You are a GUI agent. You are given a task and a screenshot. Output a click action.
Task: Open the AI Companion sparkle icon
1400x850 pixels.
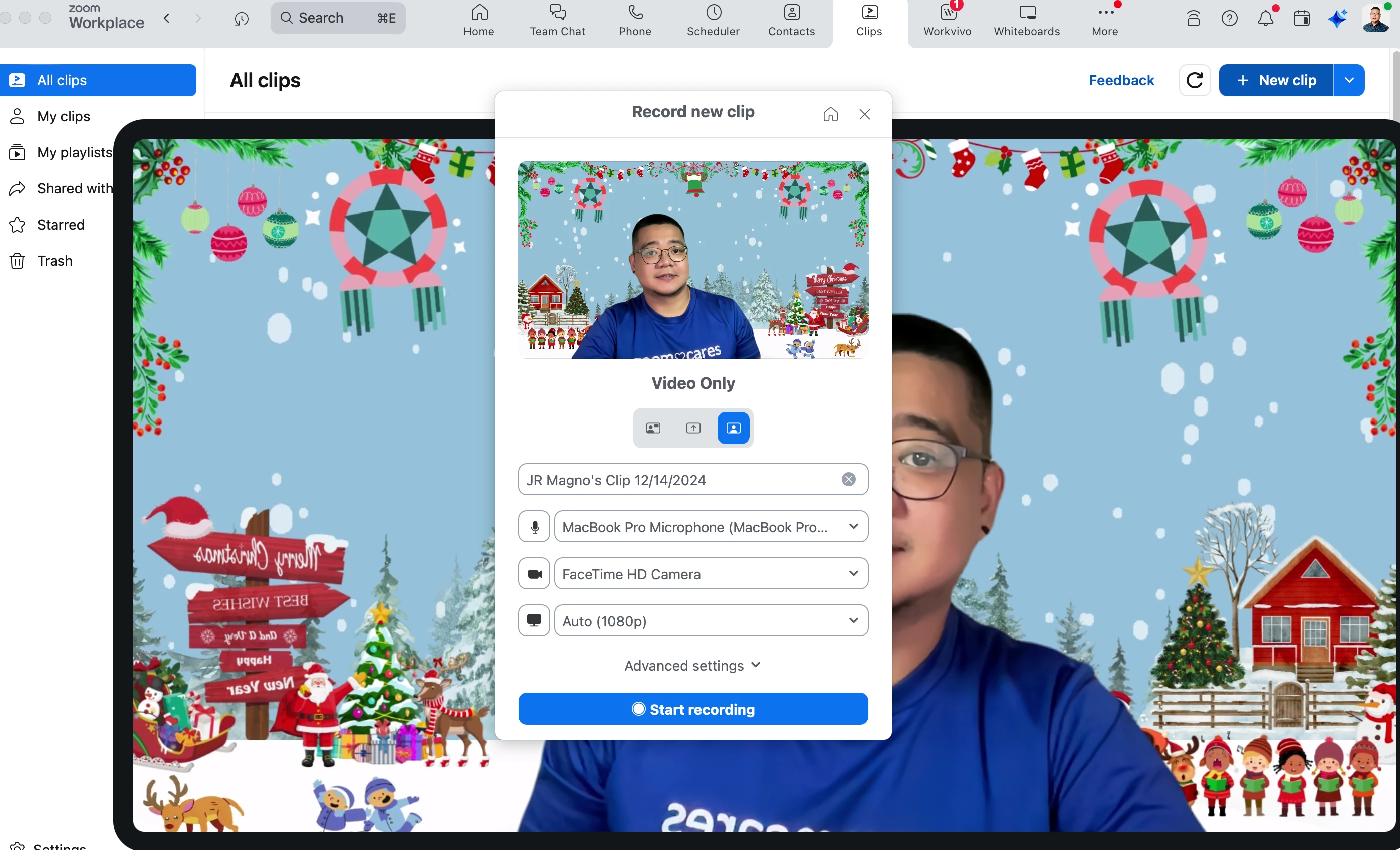click(1337, 19)
